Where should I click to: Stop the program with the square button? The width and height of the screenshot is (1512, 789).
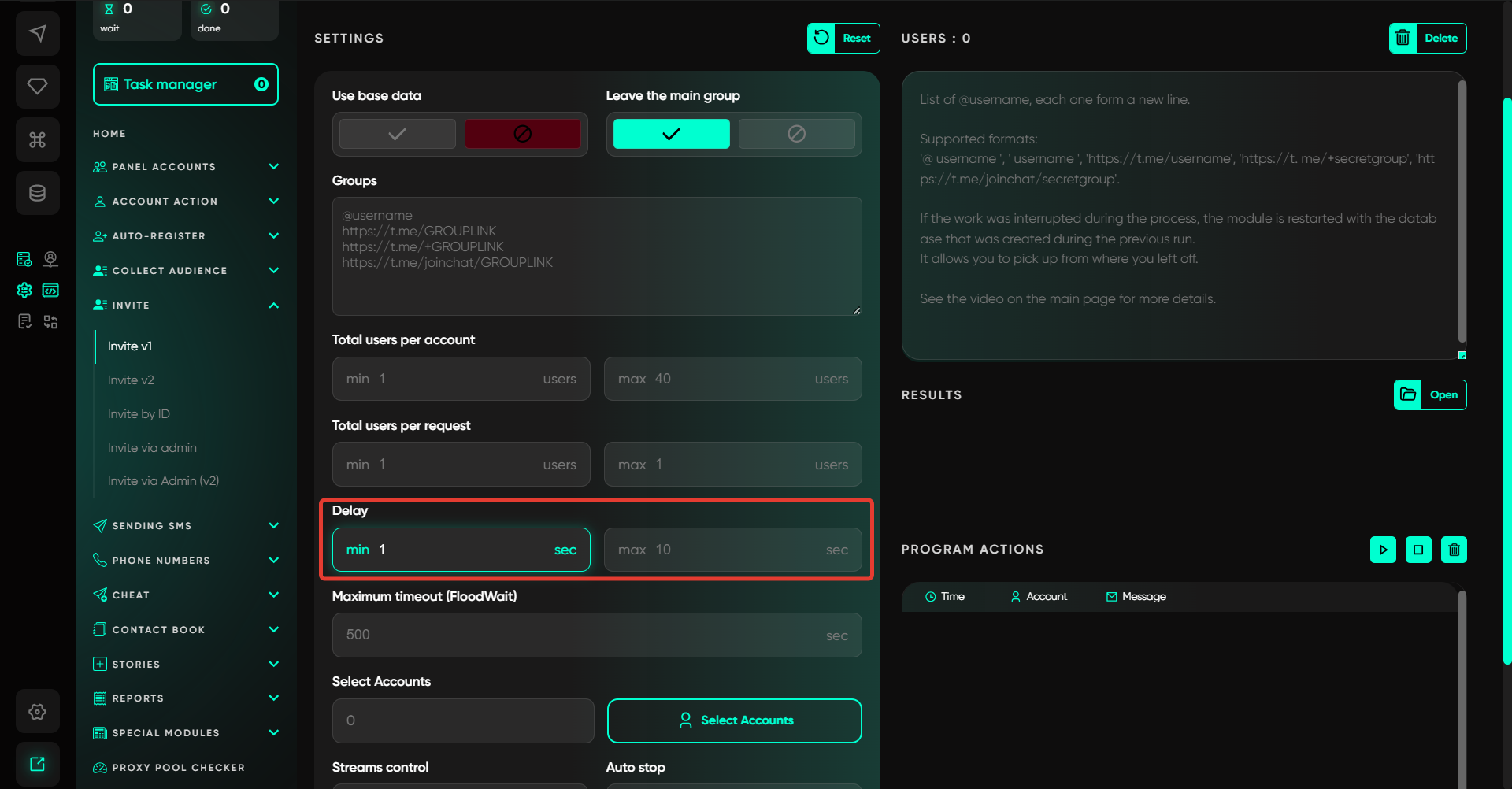coord(1418,550)
